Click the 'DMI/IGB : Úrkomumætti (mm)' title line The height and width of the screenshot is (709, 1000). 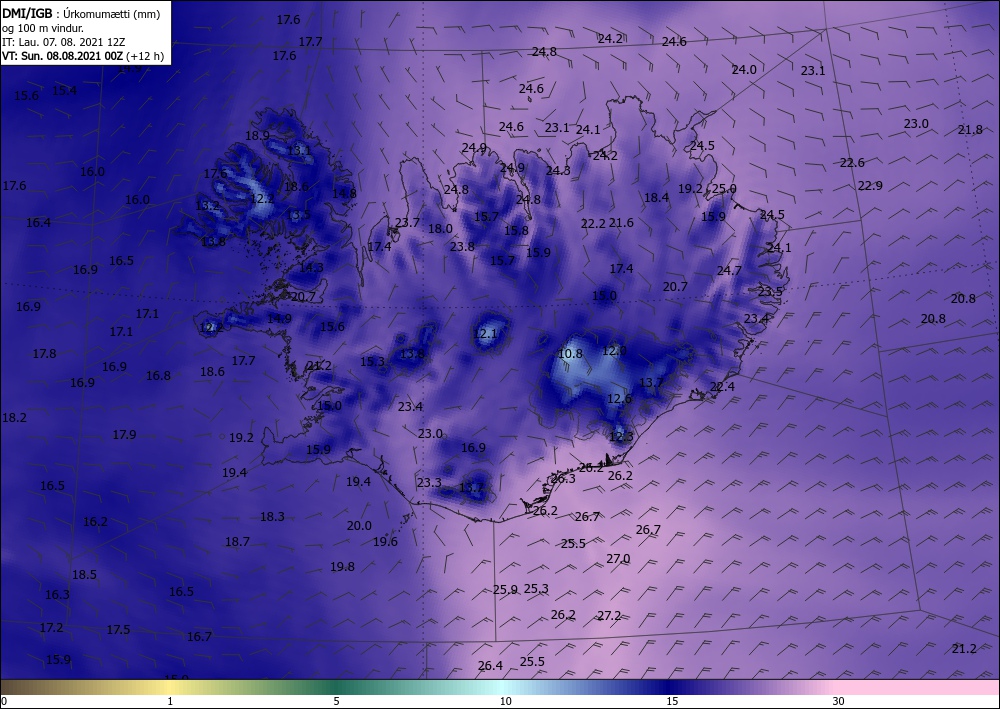(x=81, y=14)
